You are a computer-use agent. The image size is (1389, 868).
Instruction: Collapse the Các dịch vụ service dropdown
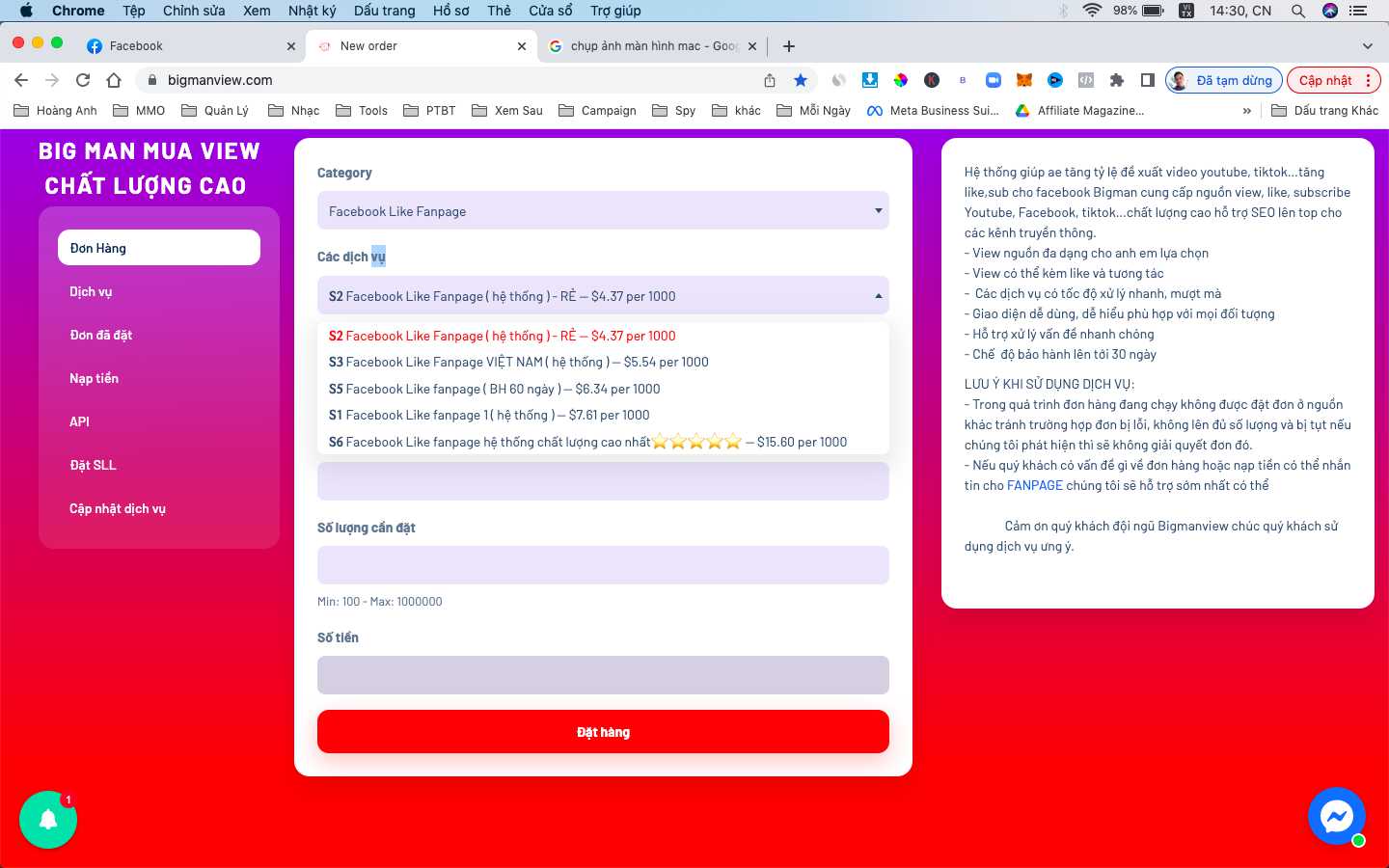point(603,296)
